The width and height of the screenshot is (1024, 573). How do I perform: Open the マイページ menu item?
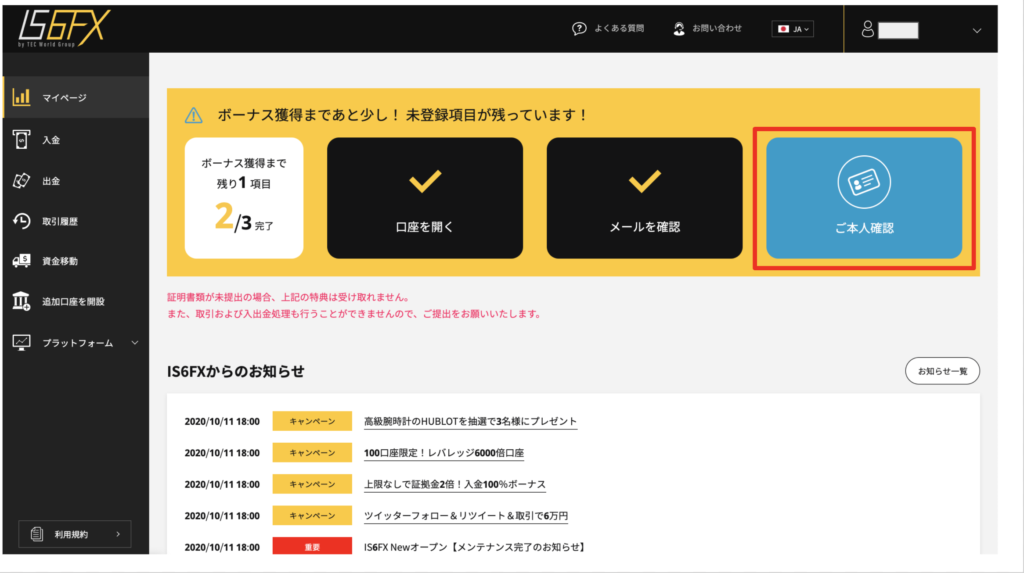pos(76,97)
